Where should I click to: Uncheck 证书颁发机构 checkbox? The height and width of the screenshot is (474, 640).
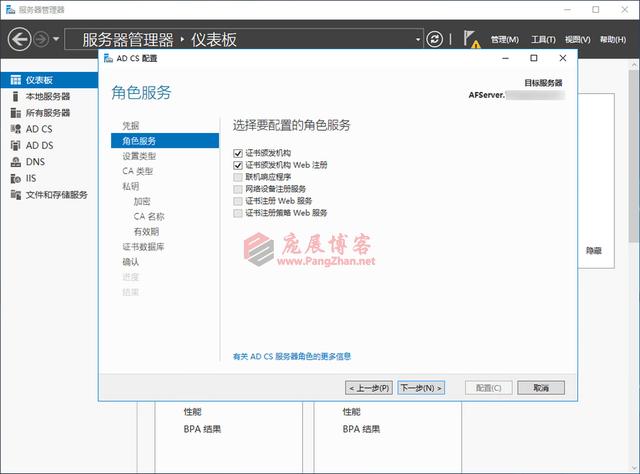(x=238, y=153)
